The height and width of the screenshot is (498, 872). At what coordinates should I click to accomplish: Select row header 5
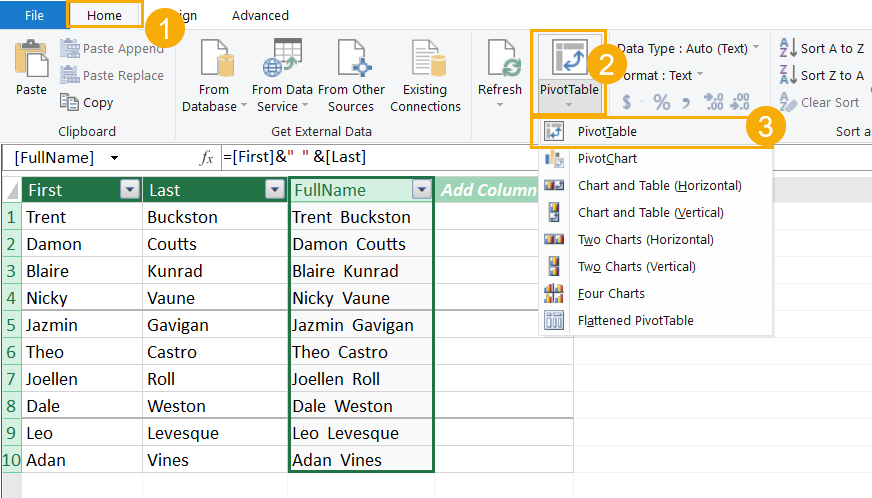click(12, 325)
